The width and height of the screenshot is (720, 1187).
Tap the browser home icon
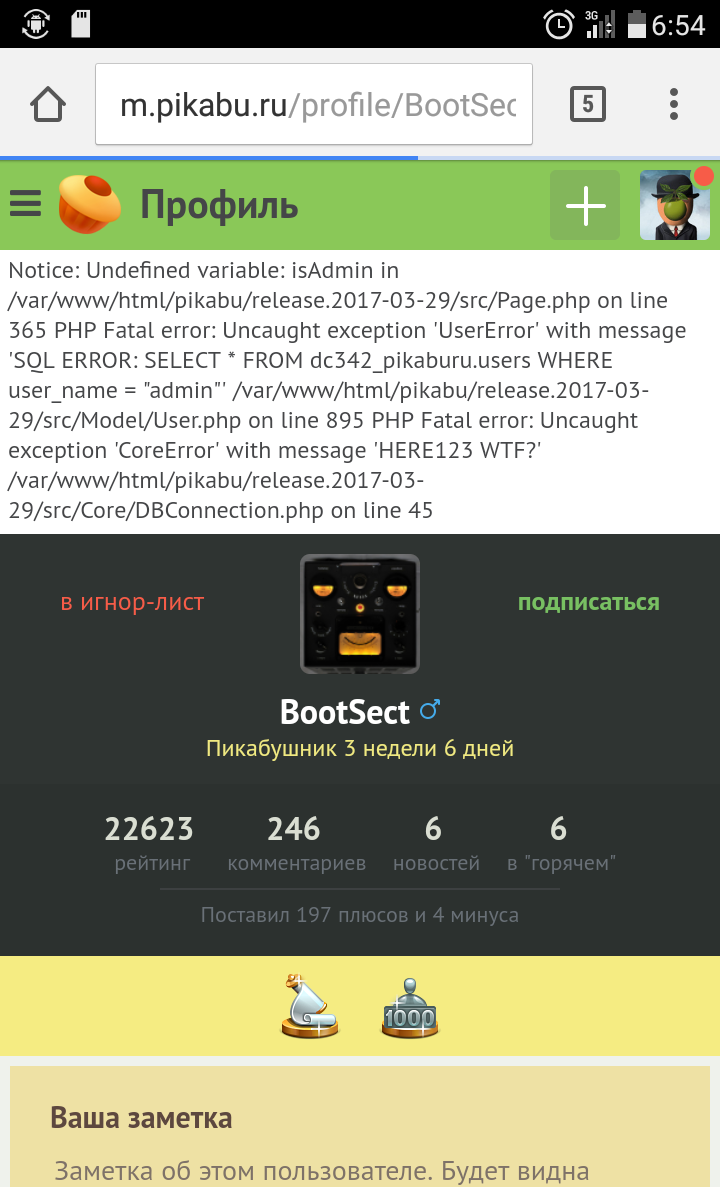click(x=48, y=104)
